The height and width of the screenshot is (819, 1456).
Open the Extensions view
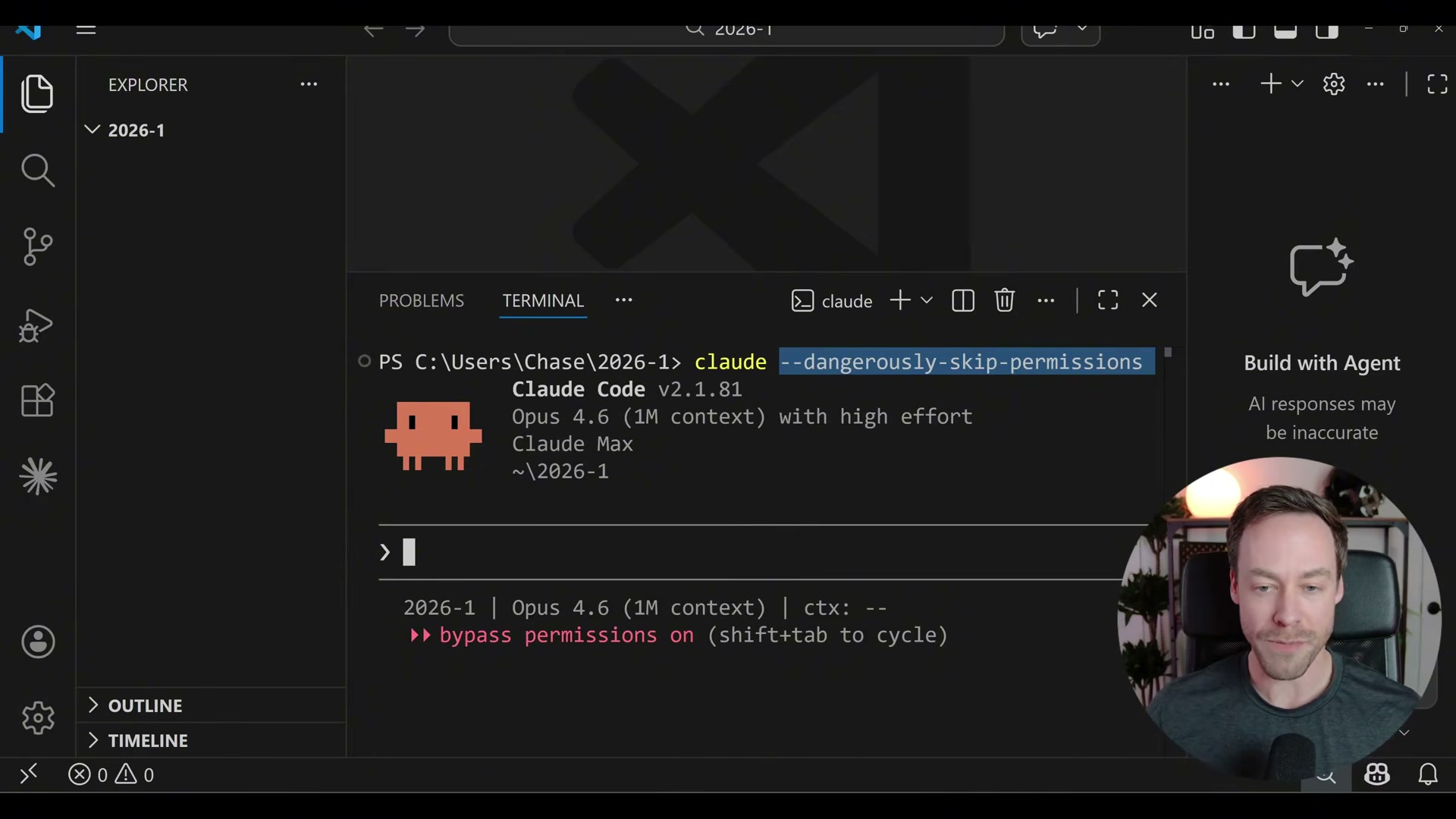pos(37,400)
